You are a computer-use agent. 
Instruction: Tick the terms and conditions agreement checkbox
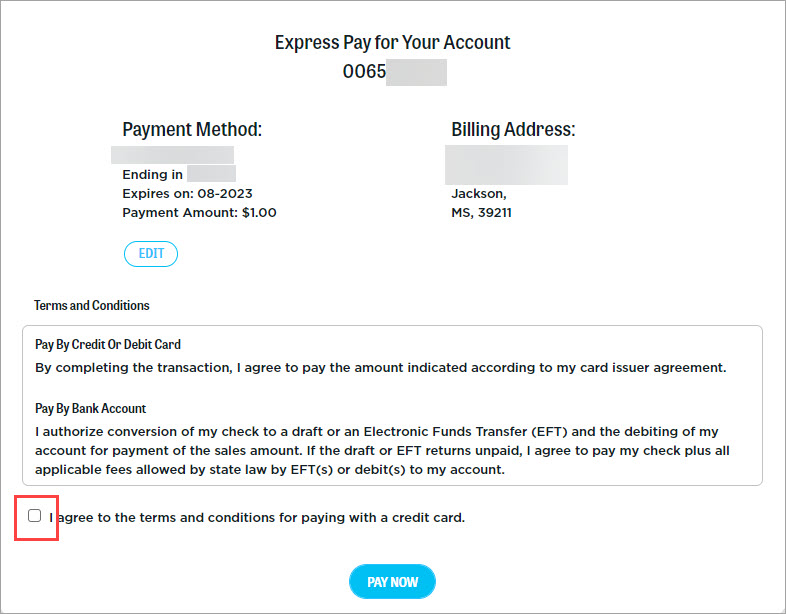pyautogui.click(x=35, y=516)
